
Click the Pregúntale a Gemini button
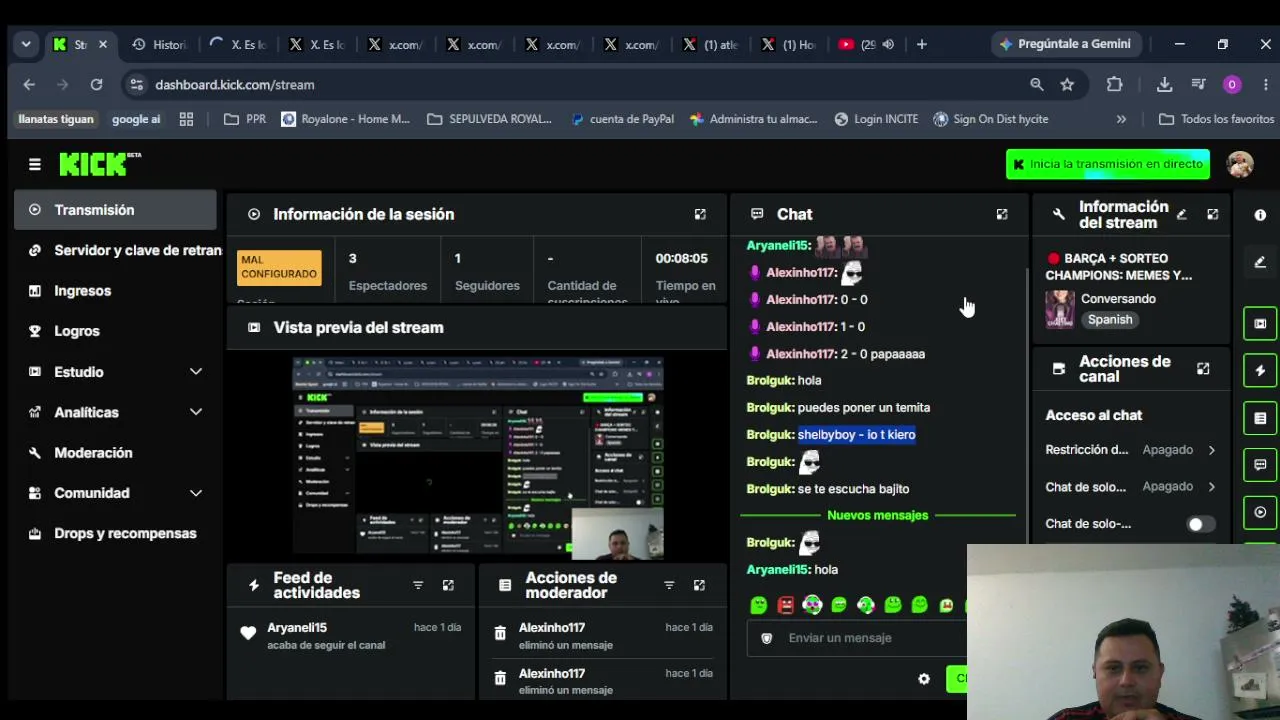[x=1064, y=44]
